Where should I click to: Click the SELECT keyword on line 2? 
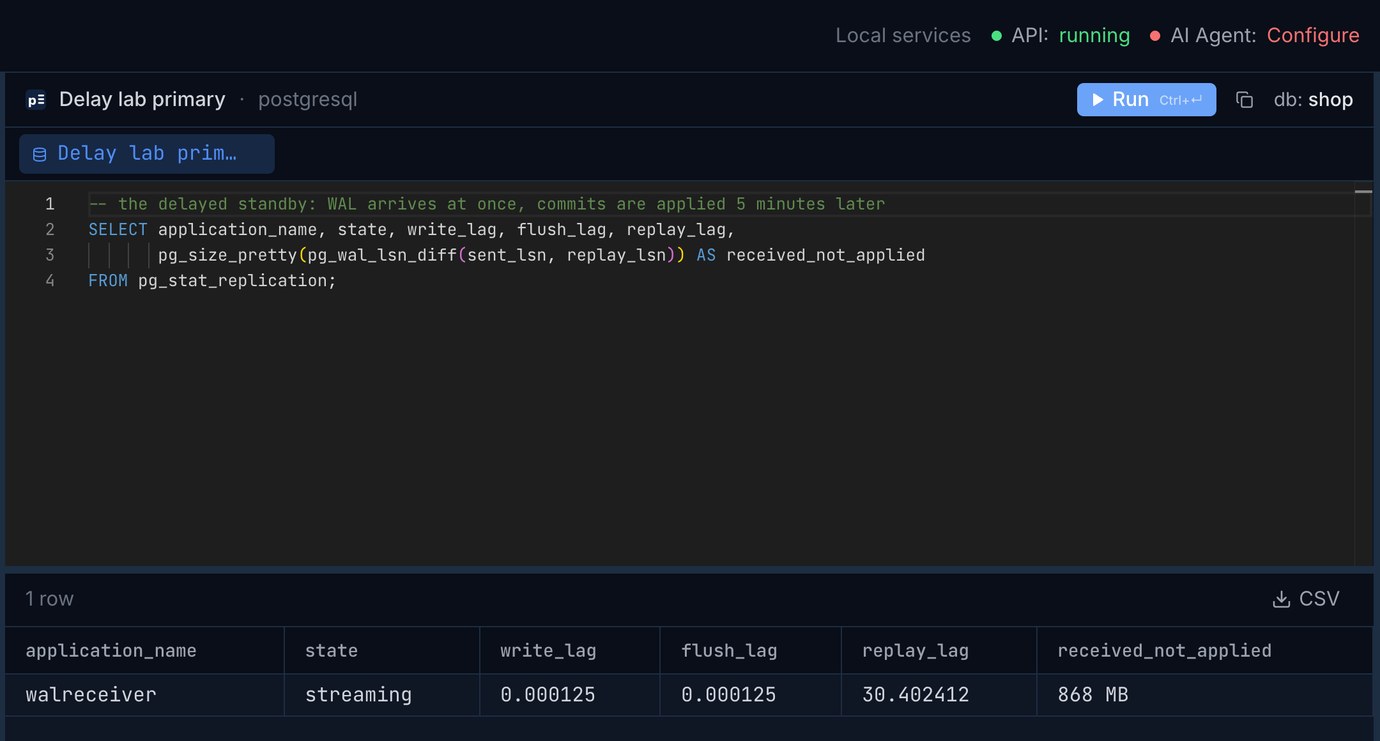tap(118, 230)
